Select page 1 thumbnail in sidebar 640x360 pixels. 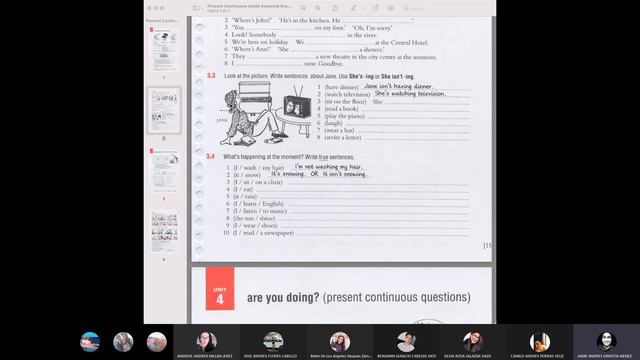[x=164, y=50]
